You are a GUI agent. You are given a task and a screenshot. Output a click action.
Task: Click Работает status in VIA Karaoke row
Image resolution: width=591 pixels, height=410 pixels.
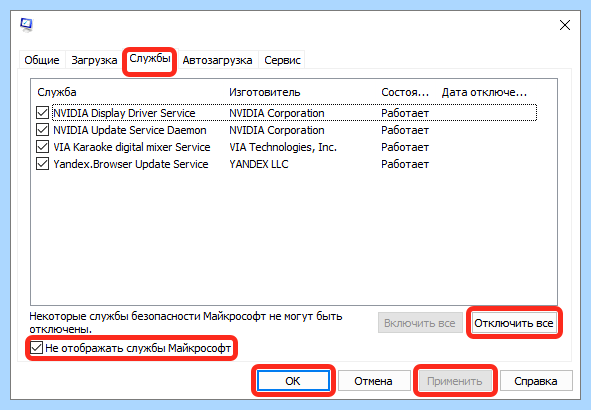[x=405, y=147]
